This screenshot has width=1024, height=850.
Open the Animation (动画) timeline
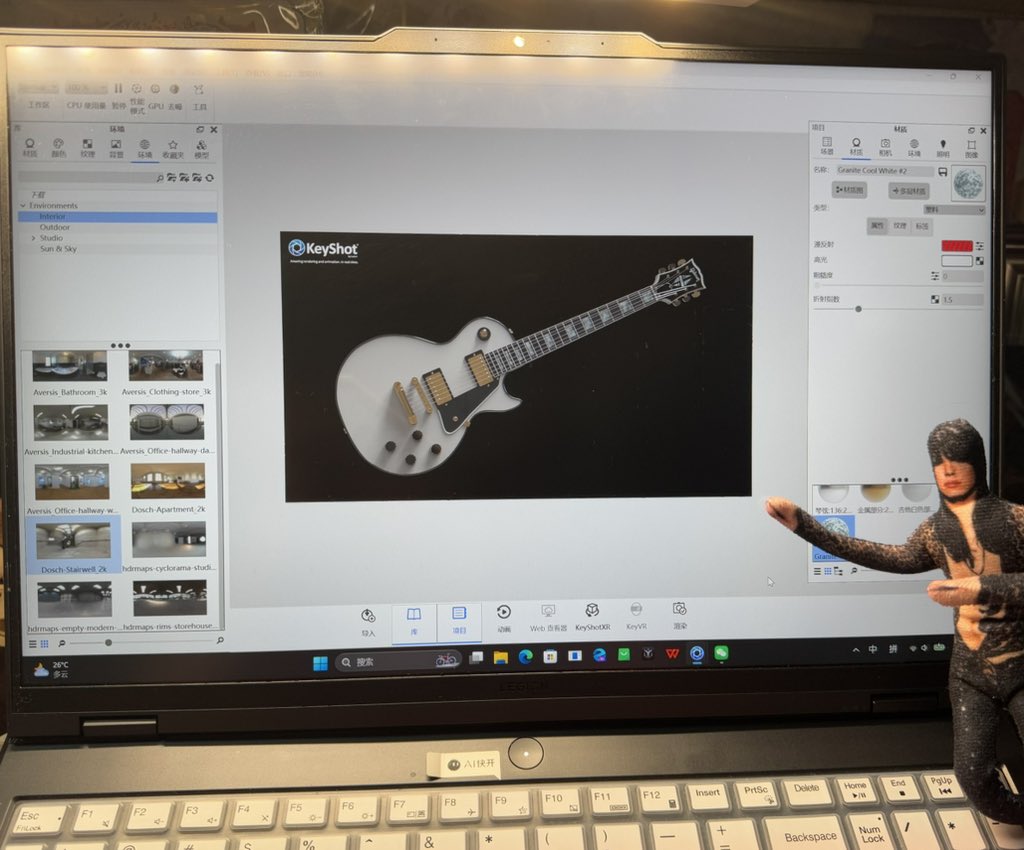click(x=504, y=619)
